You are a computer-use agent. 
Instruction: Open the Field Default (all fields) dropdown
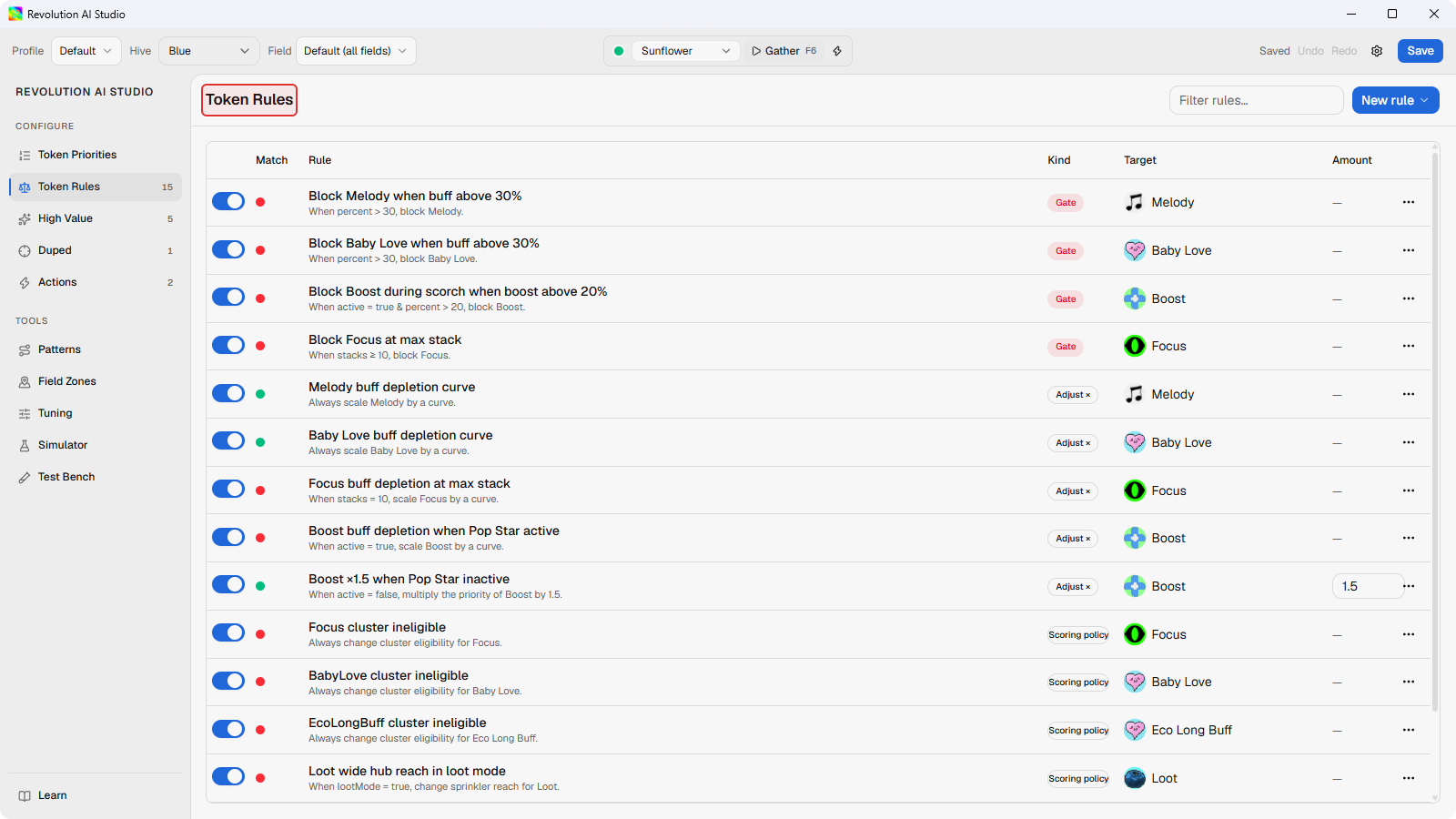click(356, 51)
